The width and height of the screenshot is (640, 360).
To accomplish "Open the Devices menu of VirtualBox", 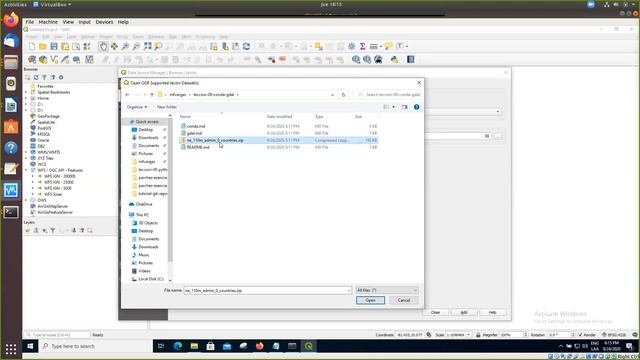I will (x=104, y=22).
